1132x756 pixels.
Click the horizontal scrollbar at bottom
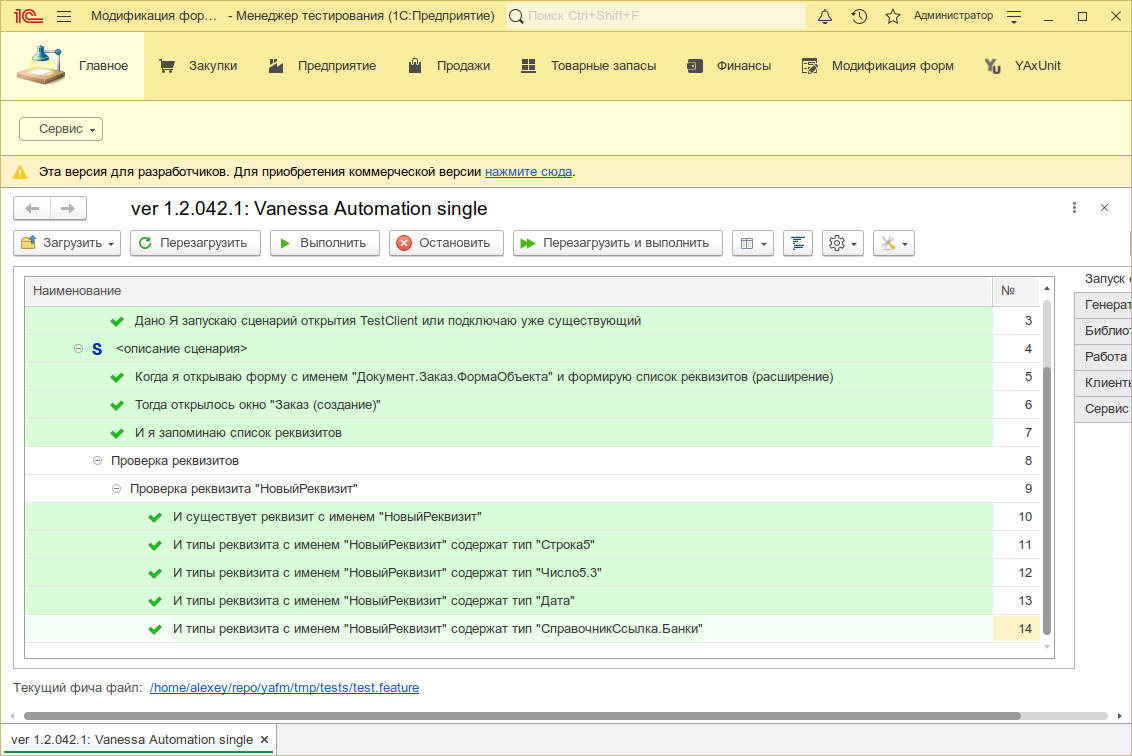522,716
